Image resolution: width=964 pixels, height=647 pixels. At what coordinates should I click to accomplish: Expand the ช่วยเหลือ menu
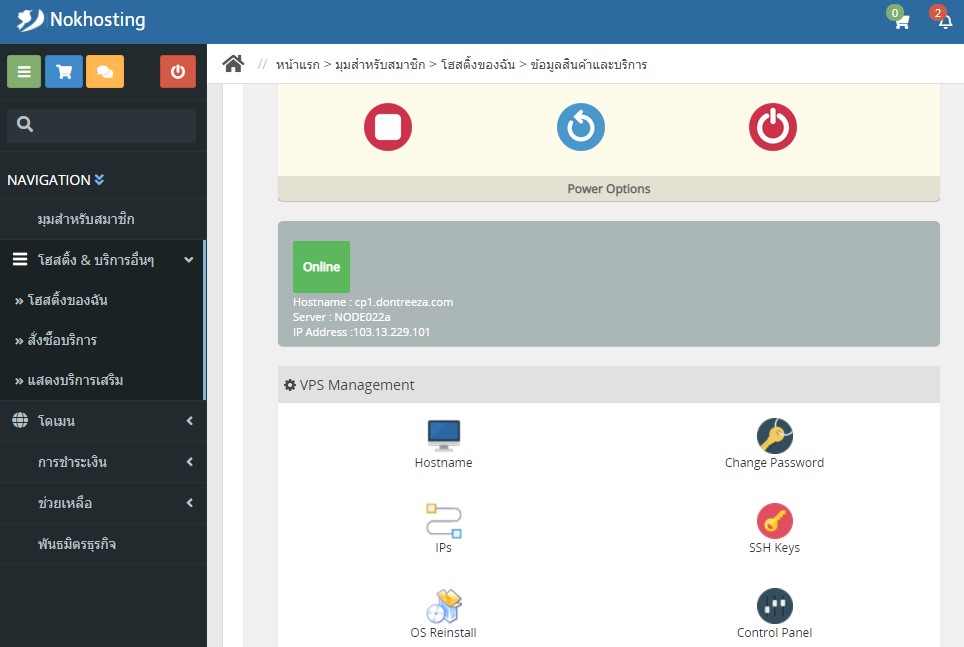click(102, 503)
